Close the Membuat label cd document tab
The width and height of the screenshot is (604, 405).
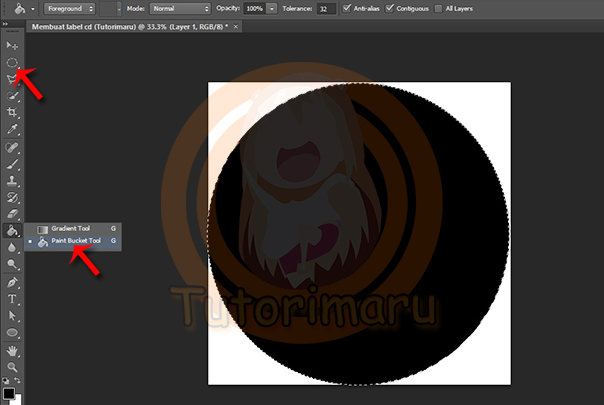pos(236,27)
